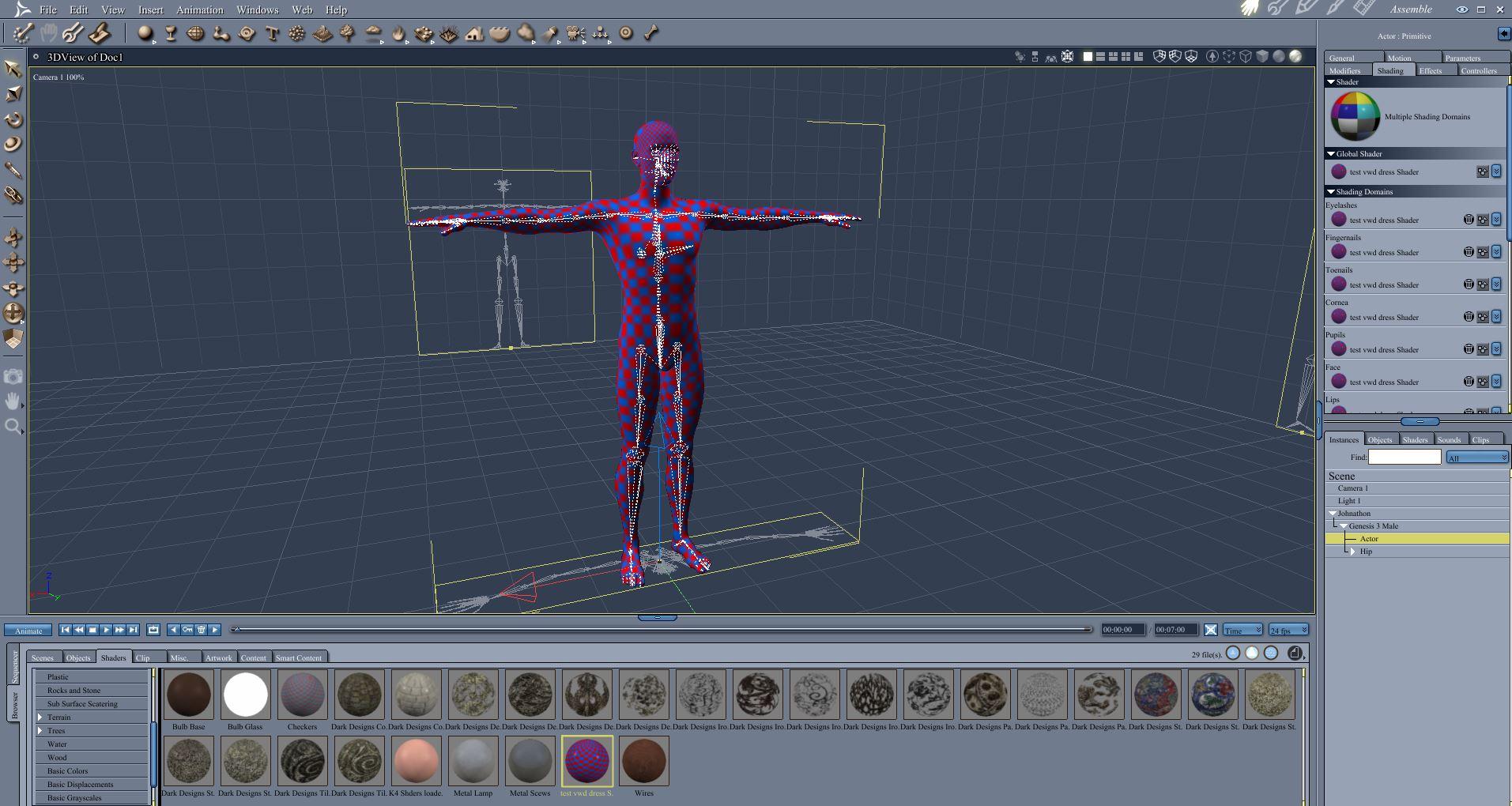
Task: Click the Multiple Shading Domains preview sphere
Action: (1356, 117)
